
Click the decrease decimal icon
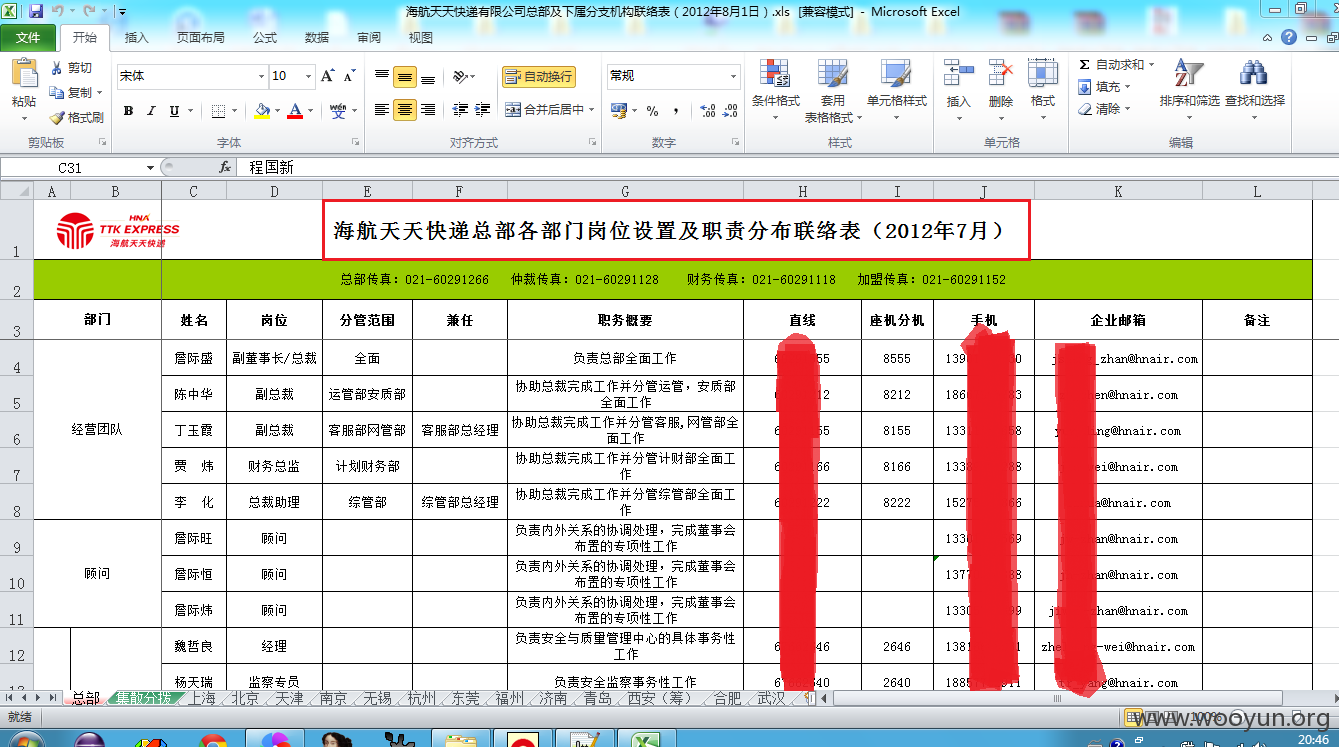(x=731, y=110)
